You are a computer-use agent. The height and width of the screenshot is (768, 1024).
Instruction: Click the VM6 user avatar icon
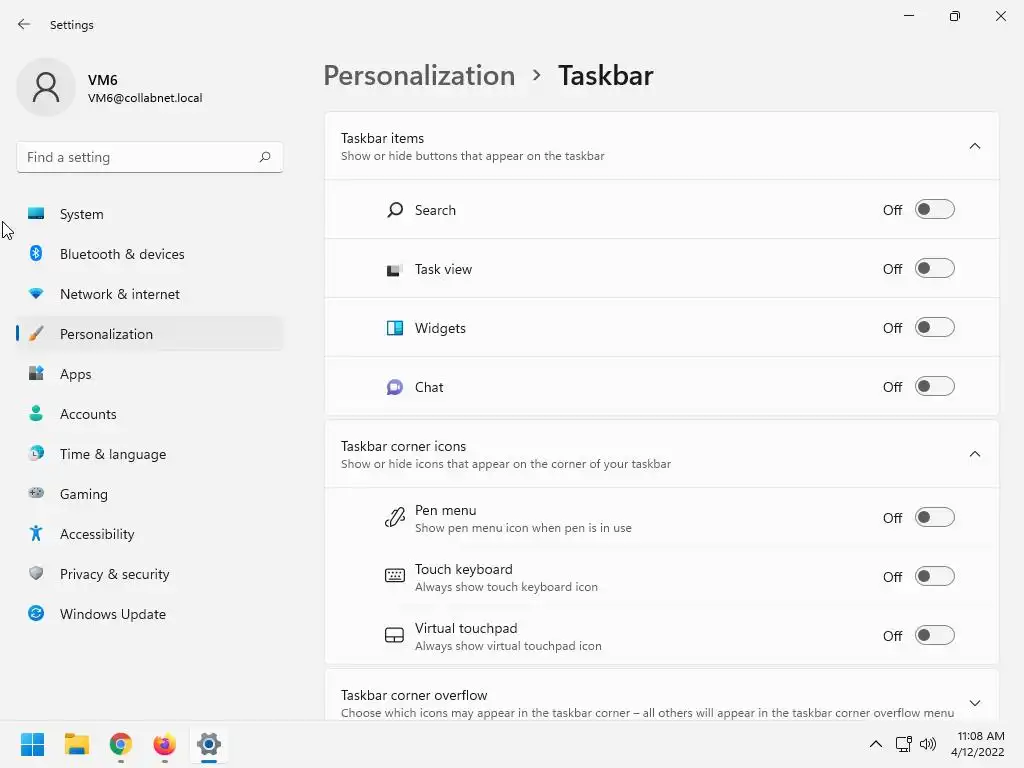46,87
